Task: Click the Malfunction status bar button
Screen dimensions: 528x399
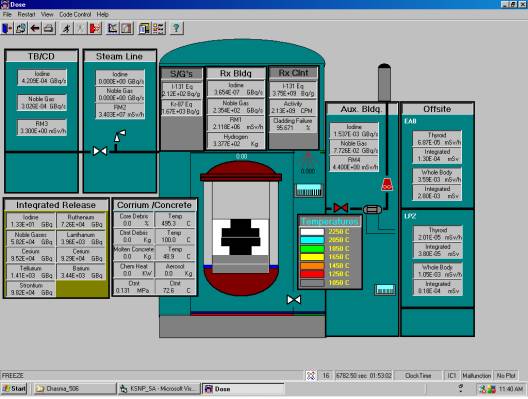Action: click(476, 375)
